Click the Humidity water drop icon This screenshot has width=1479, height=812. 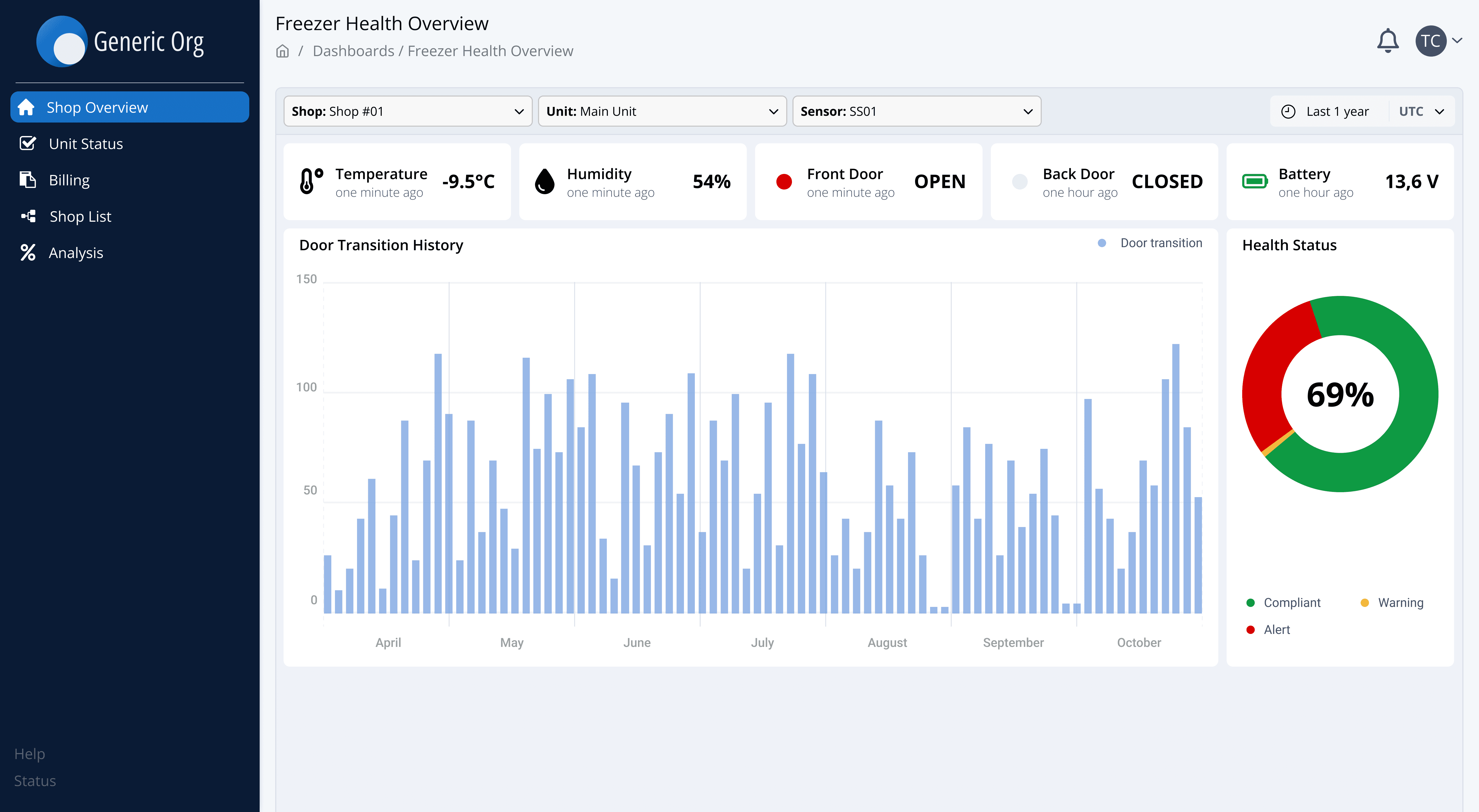click(x=544, y=181)
